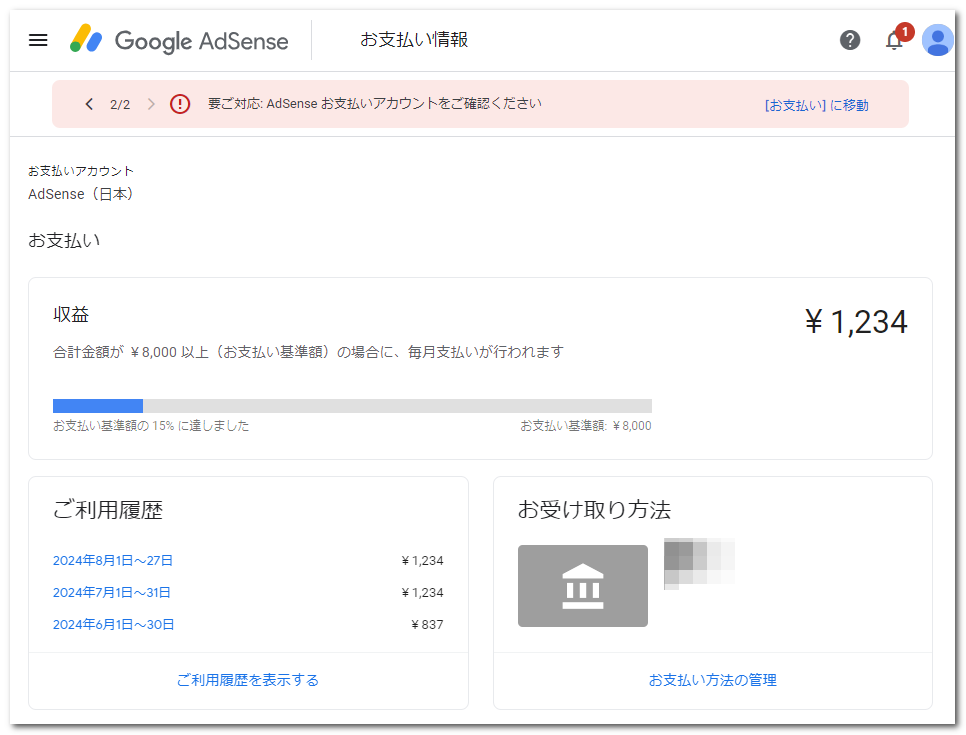
Task: Click お支払い基準額: ¥8,000 label
Action: pos(586,426)
